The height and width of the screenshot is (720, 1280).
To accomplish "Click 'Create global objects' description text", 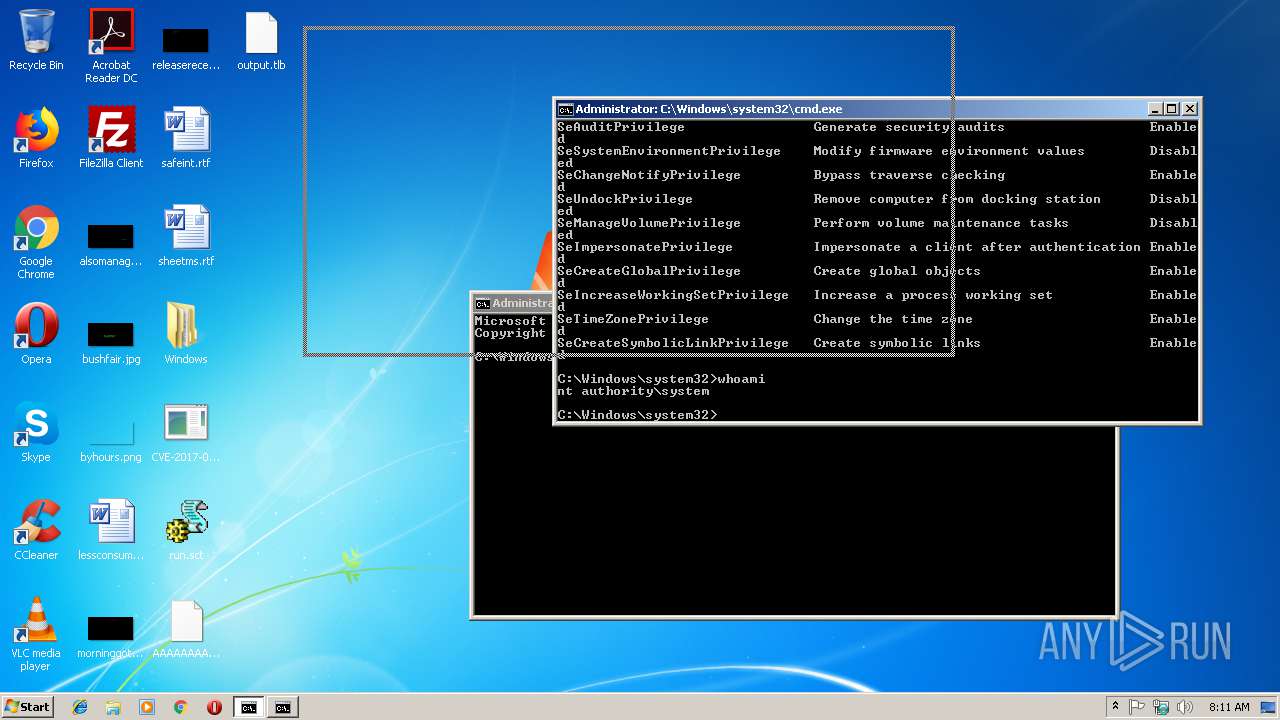I will [897, 271].
